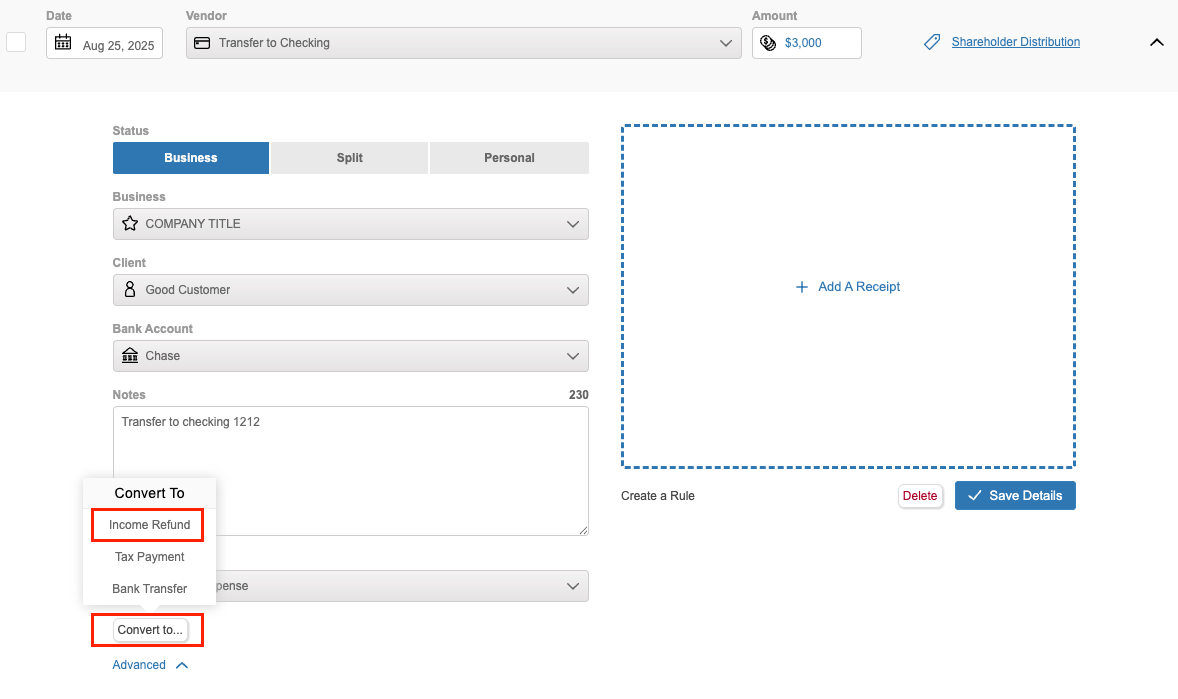Click the person icon in Client field

(x=129, y=290)
